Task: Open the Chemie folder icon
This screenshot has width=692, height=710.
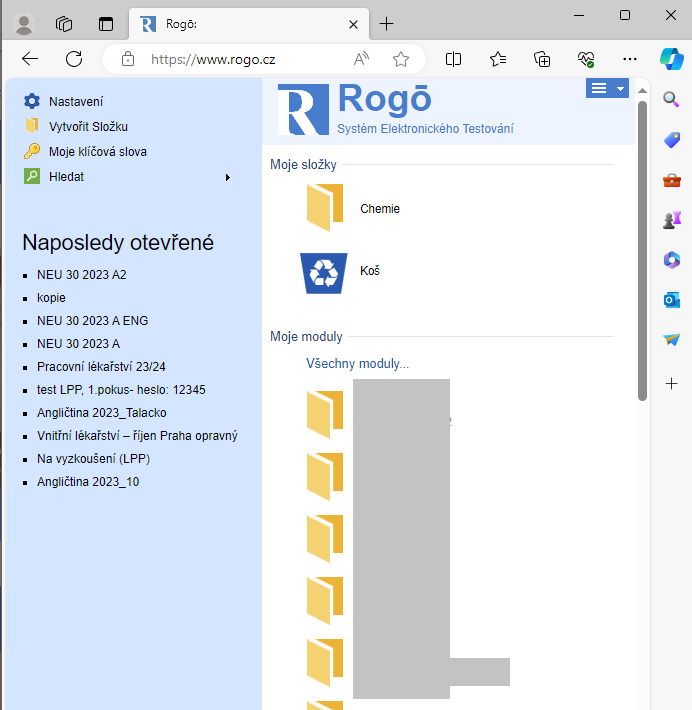Action: pyautogui.click(x=325, y=208)
